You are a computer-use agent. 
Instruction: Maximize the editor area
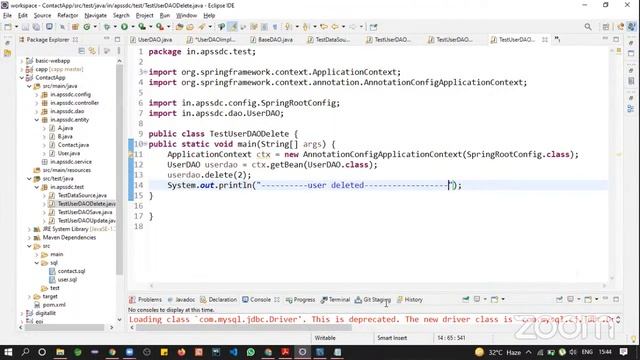(x=616, y=39)
